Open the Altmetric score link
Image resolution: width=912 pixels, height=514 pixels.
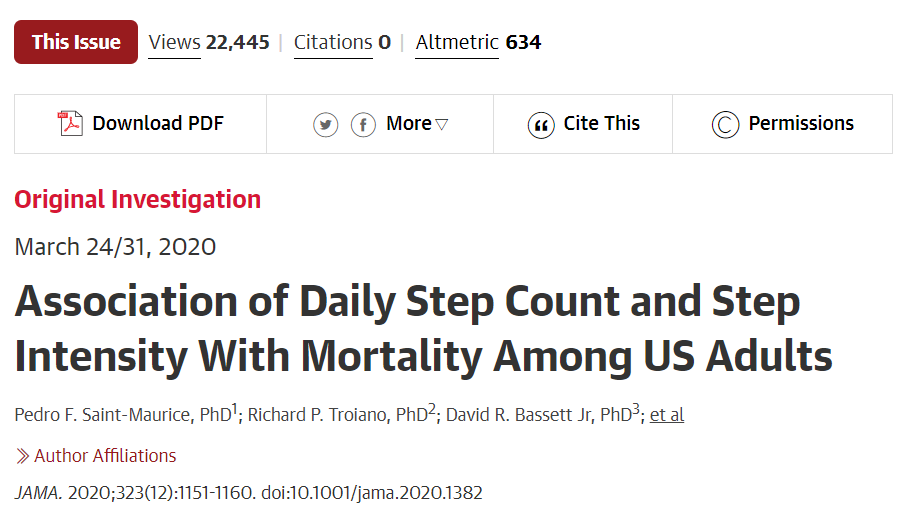(x=478, y=42)
